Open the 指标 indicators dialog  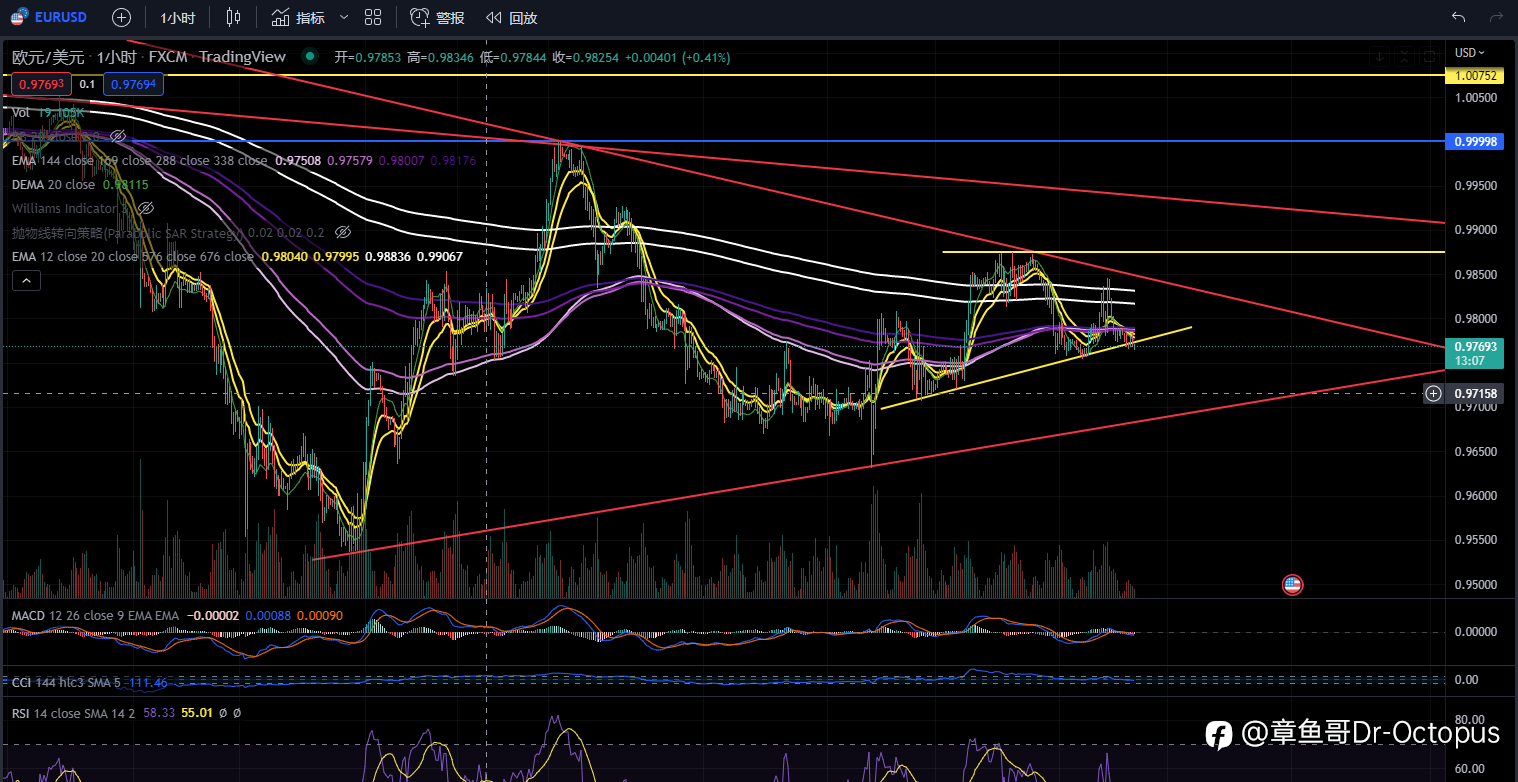click(x=298, y=17)
